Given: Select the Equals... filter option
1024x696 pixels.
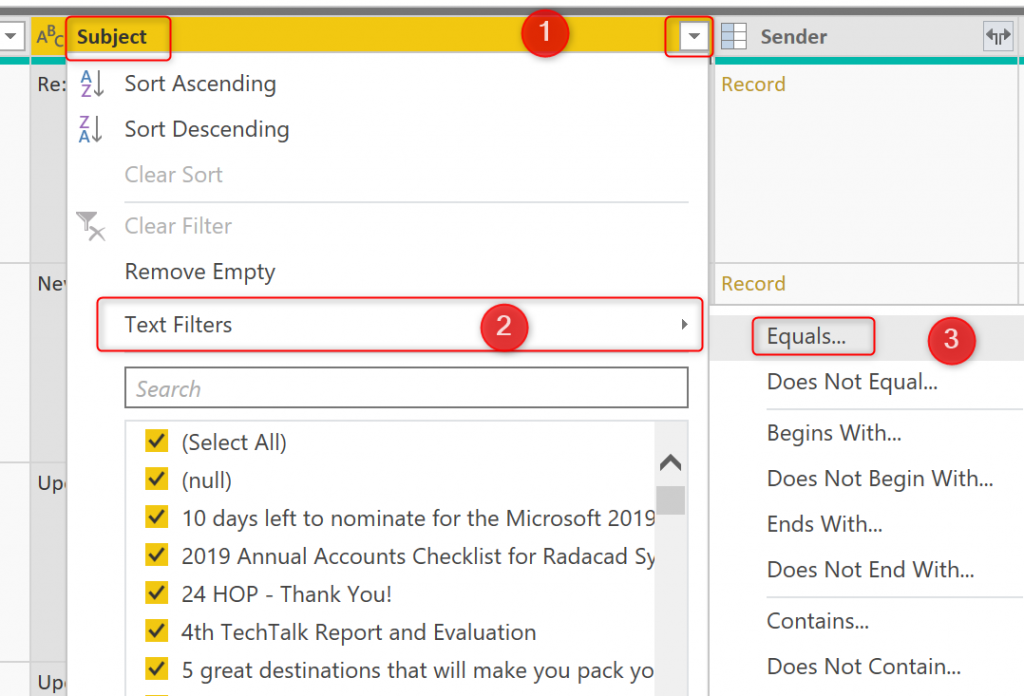Looking at the screenshot, I should click(806, 337).
